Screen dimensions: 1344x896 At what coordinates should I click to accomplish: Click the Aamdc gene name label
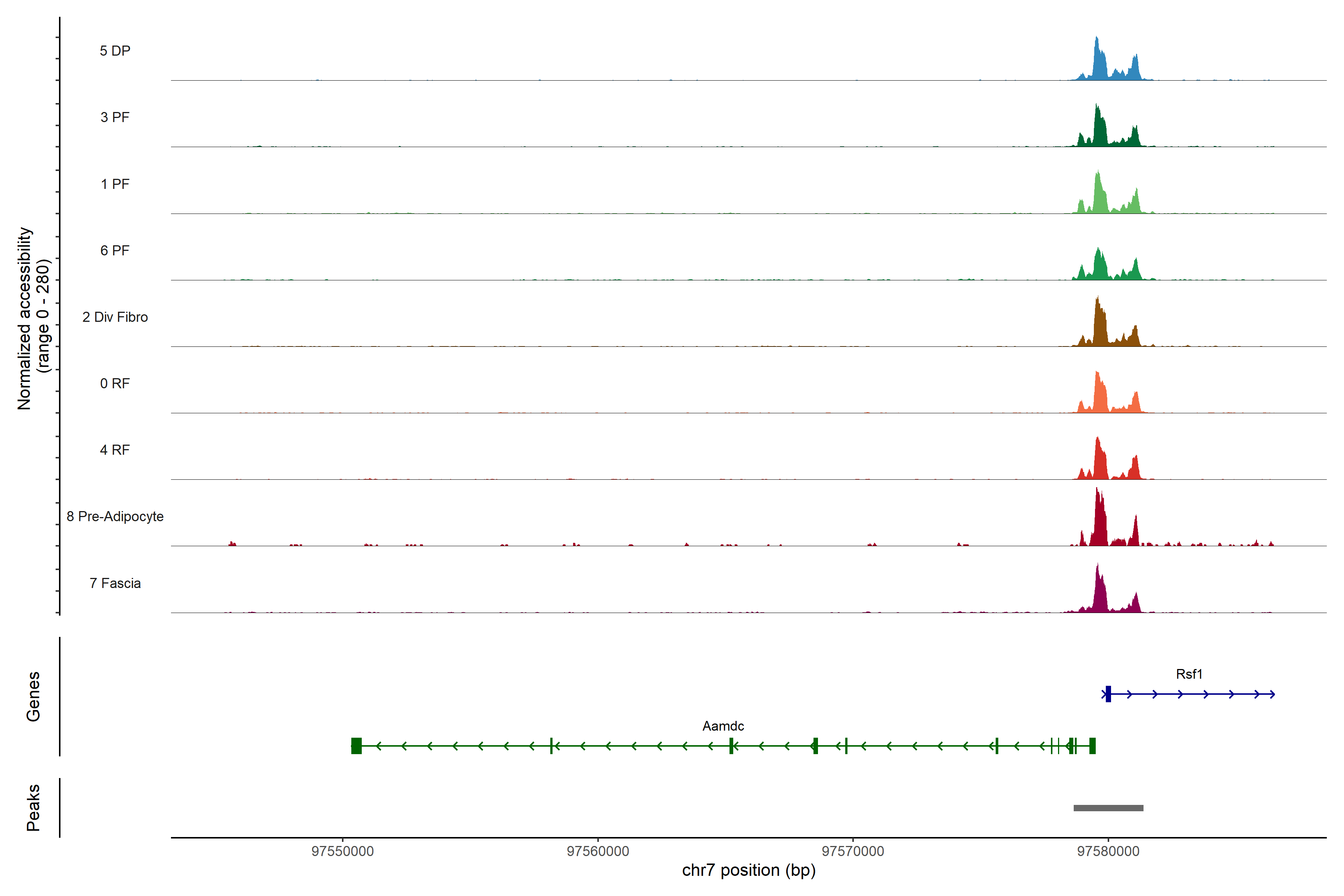pyautogui.click(x=723, y=726)
